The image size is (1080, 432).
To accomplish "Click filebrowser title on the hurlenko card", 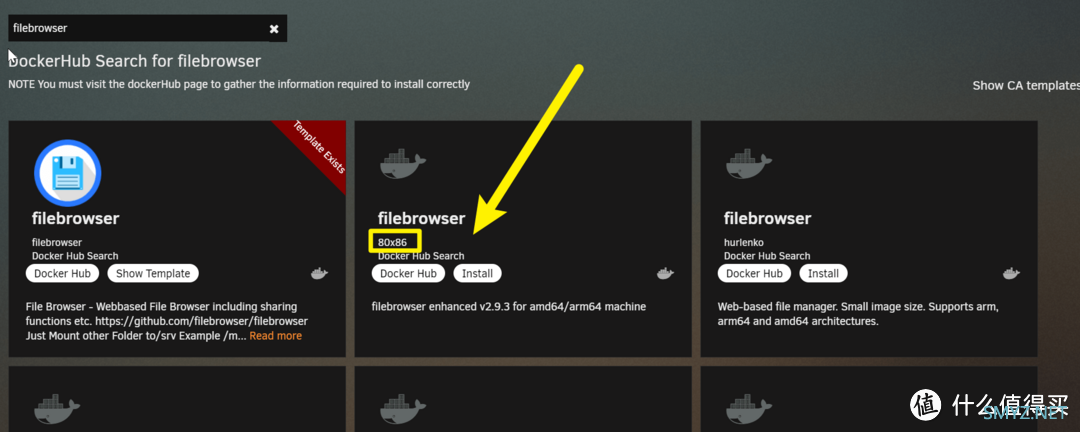I will [767, 218].
